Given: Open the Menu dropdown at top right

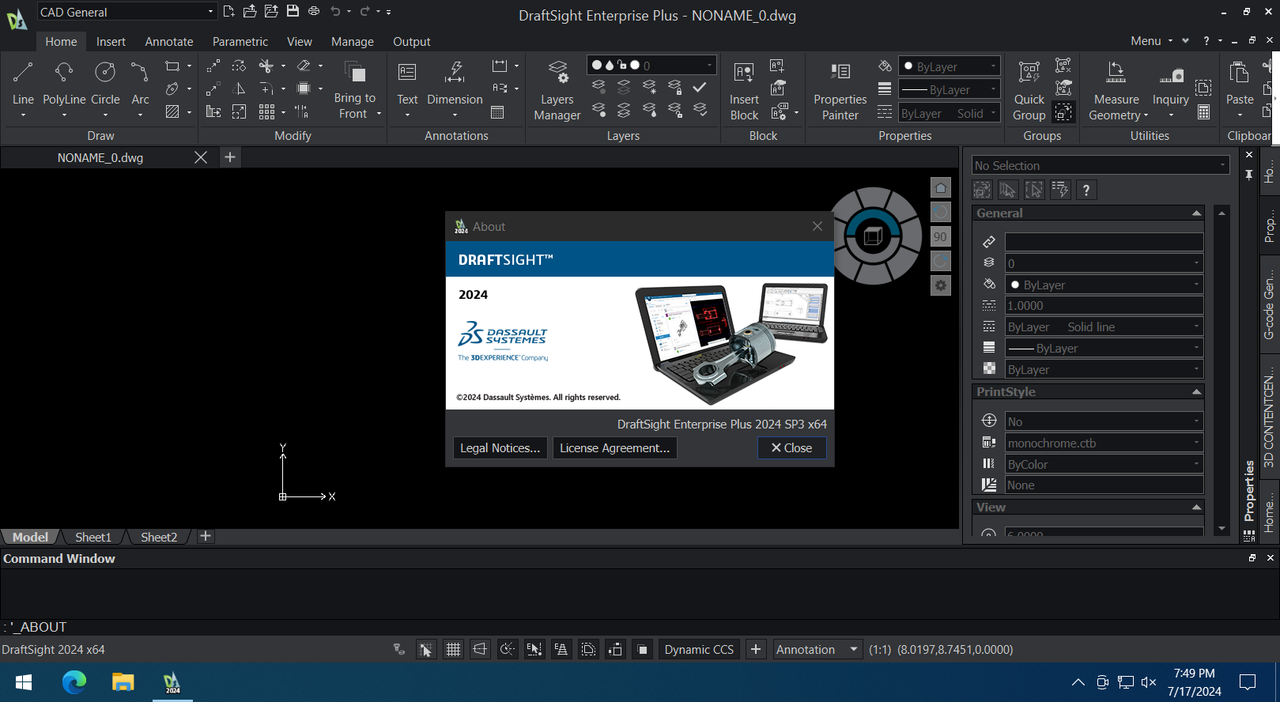Looking at the screenshot, I should (1153, 41).
